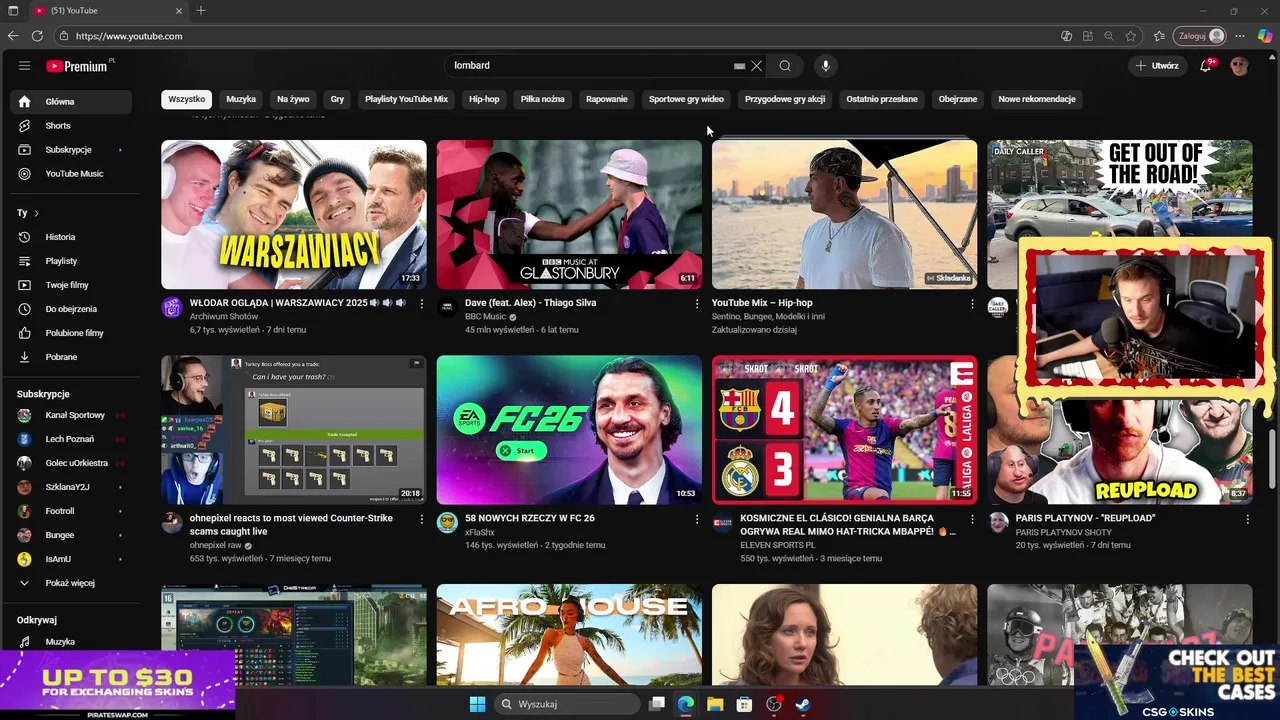Open the Główna home sidebar item

coord(70,102)
